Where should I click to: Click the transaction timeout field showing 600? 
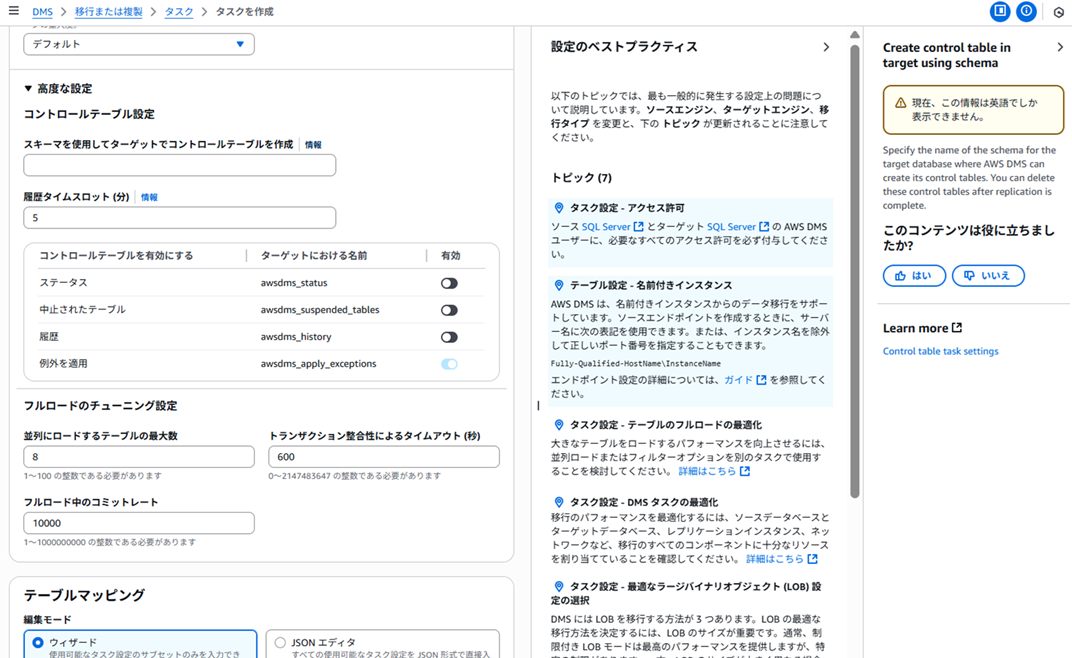tap(384, 457)
